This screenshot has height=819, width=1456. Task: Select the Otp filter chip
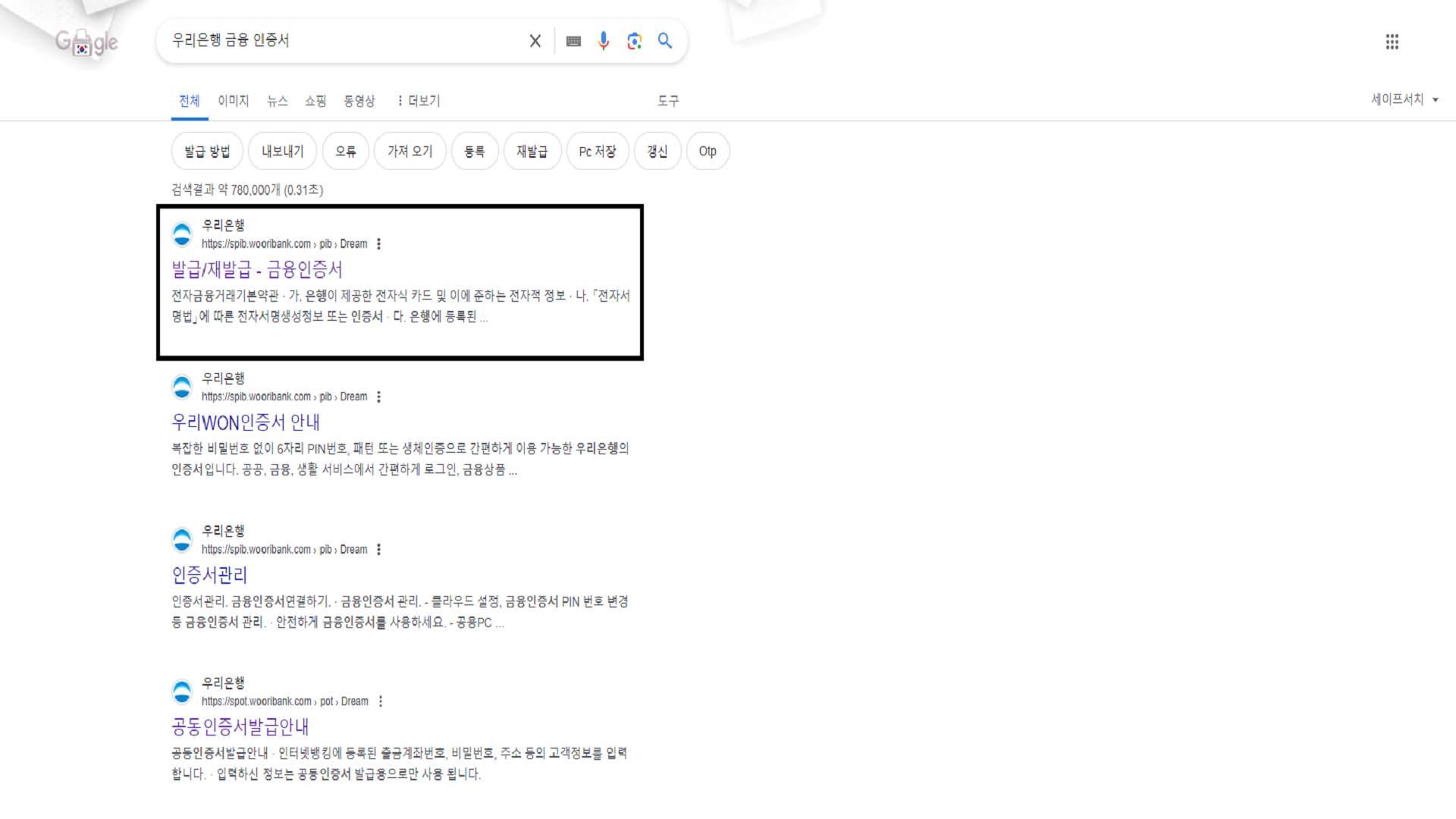tap(707, 151)
